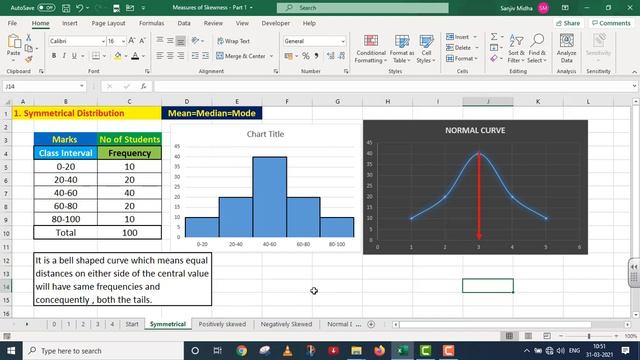Decrease font size with small A icon
Screen dimensions: 640x360
coord(142,41)
